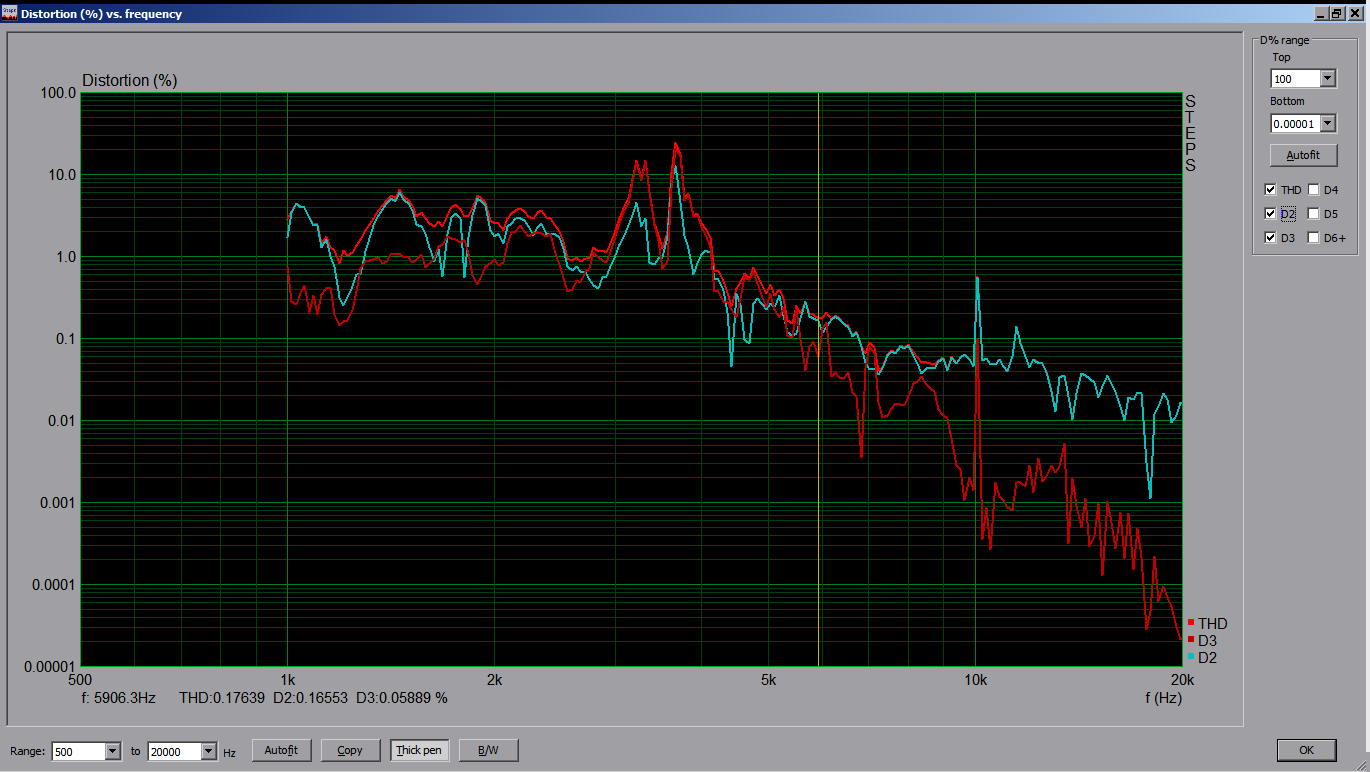The height and width of the screenshot is (772, 1370).
Task: Close the Distortion vs. frequency window
Action: 1354,14
